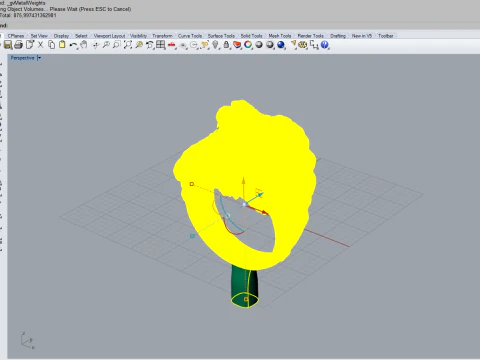The image size is (480, 360).
Task: Open Rhino Options from the toolbar
Action: tap(303, 45)
